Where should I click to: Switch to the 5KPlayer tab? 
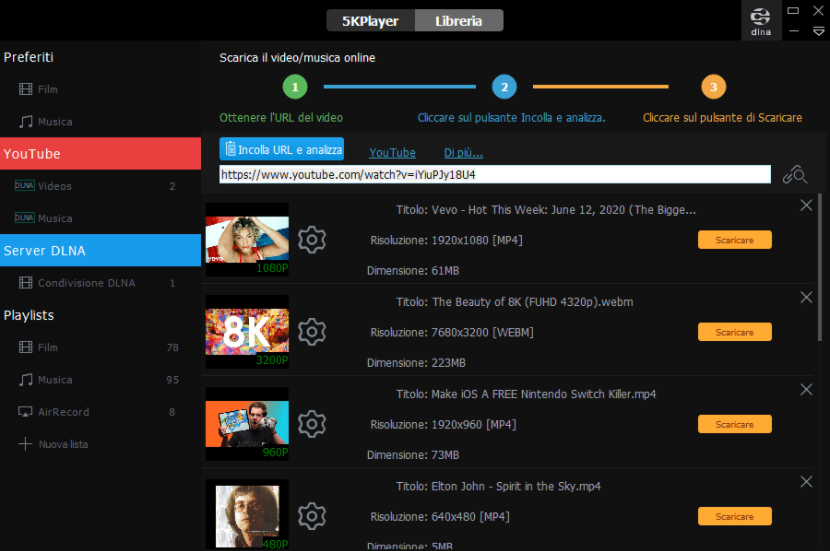pyautogui.click(x=371, y=21)
